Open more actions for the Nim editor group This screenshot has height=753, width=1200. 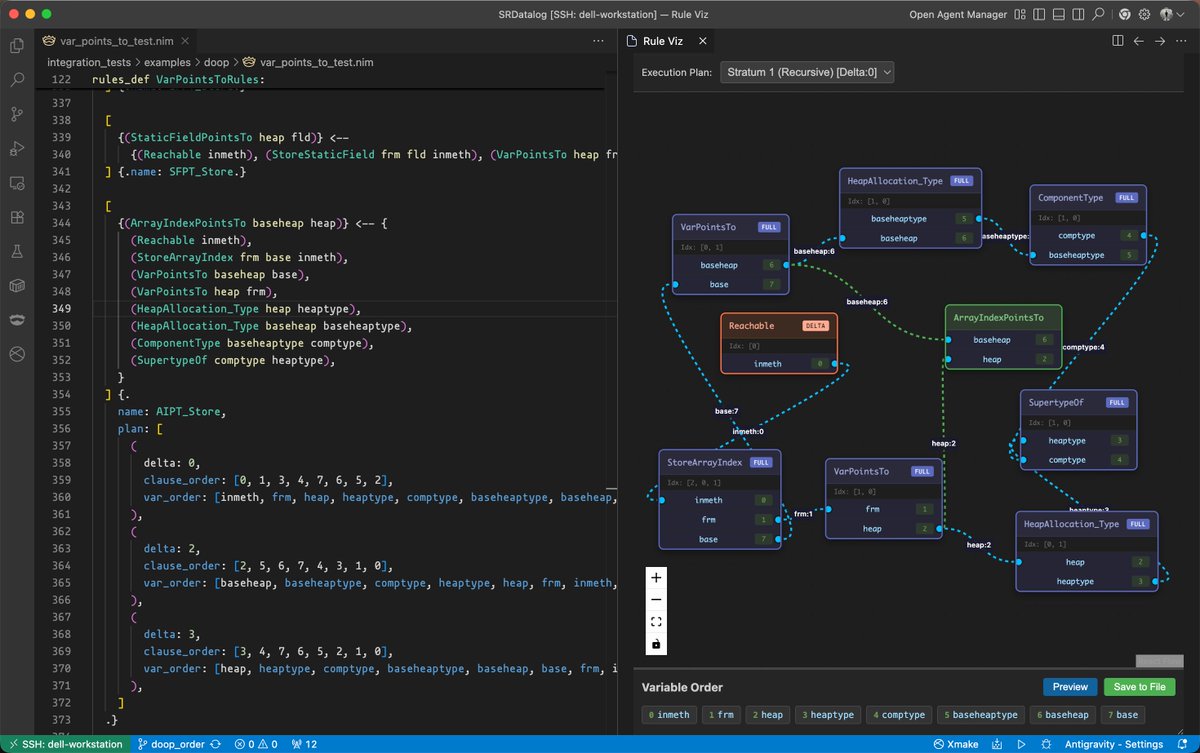[599, 41]
